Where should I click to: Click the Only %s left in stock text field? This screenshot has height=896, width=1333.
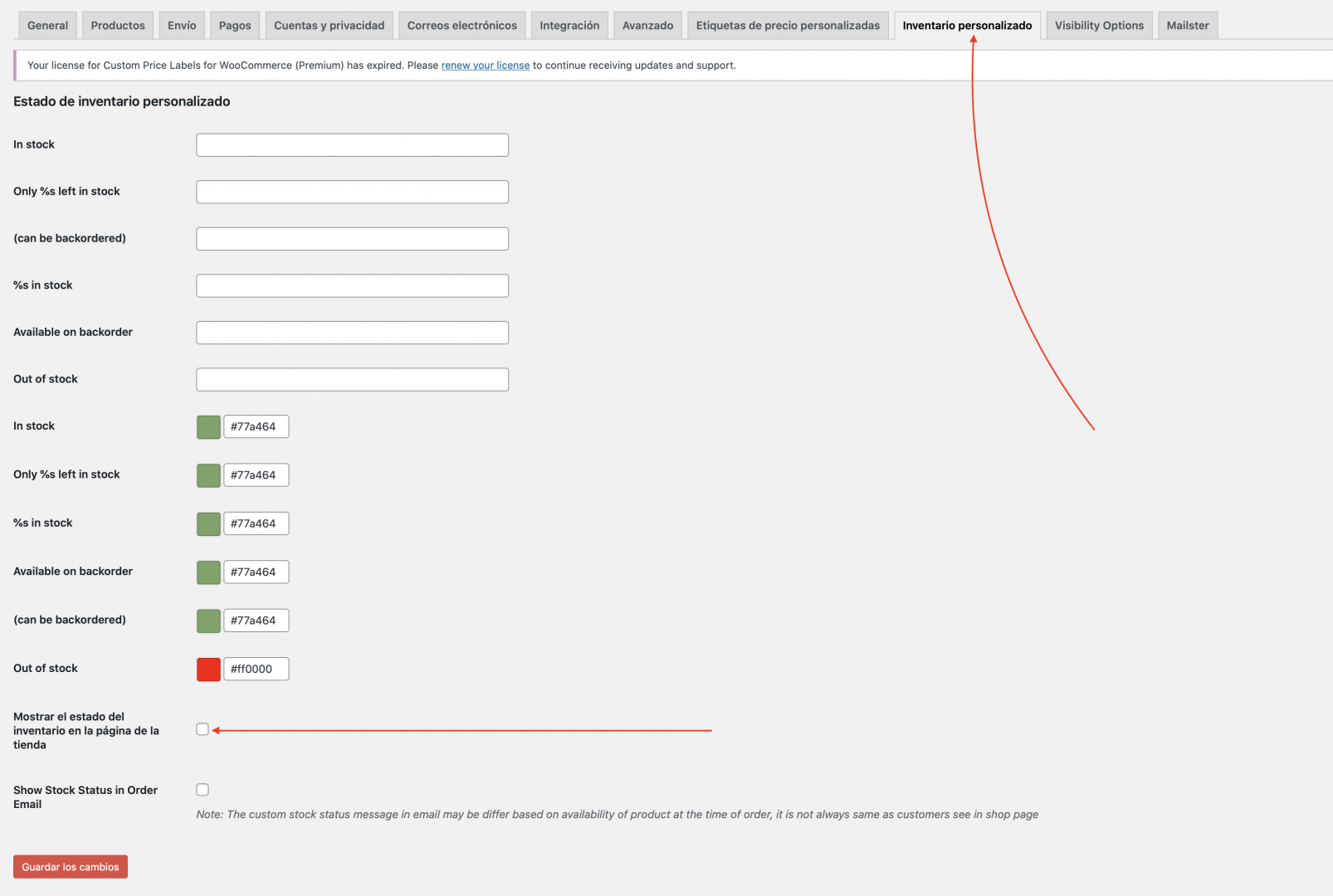[x=353, y=192]
